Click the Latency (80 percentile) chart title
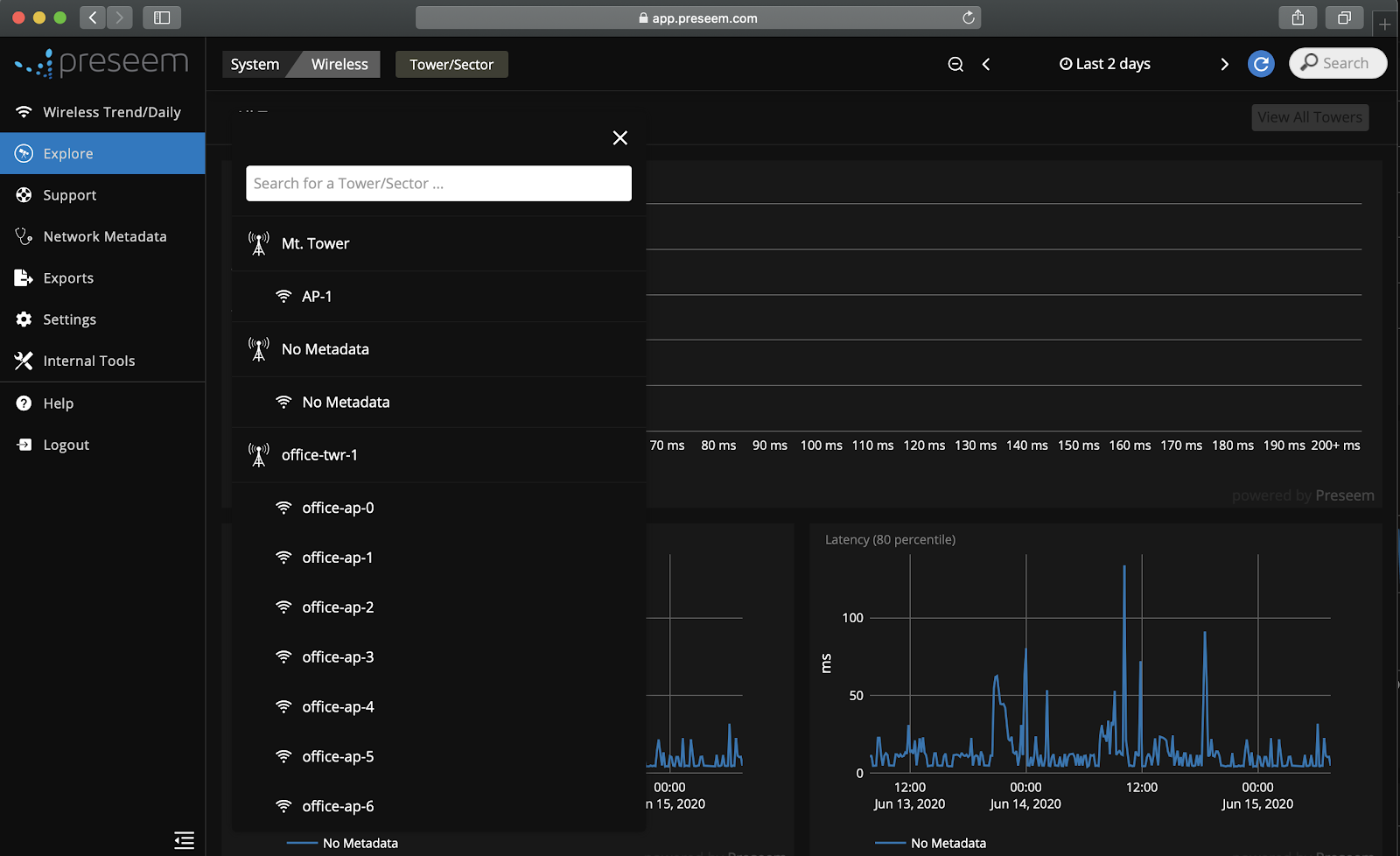The width and height of the screenshot is (1400, 856). coord(890,540)
